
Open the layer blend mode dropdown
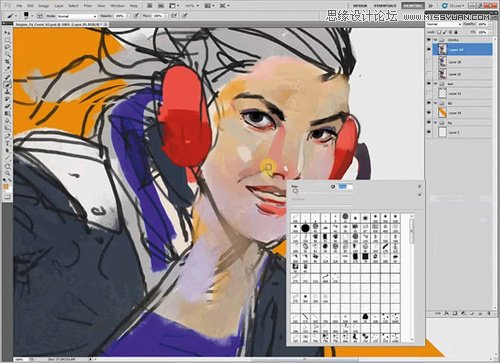(443, 24)
